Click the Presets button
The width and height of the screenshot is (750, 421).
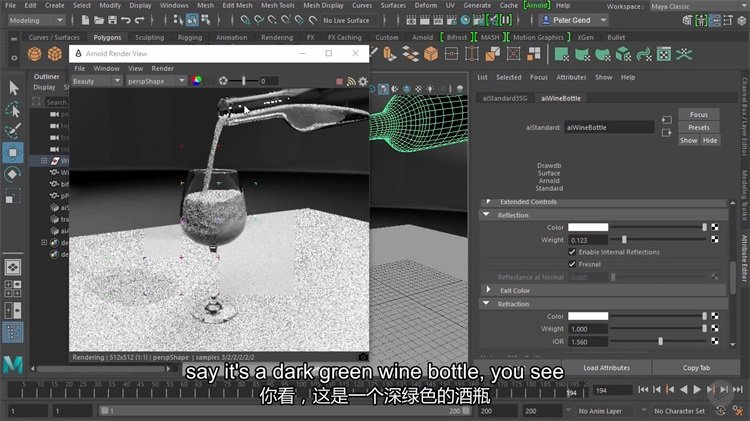point(698,128)
